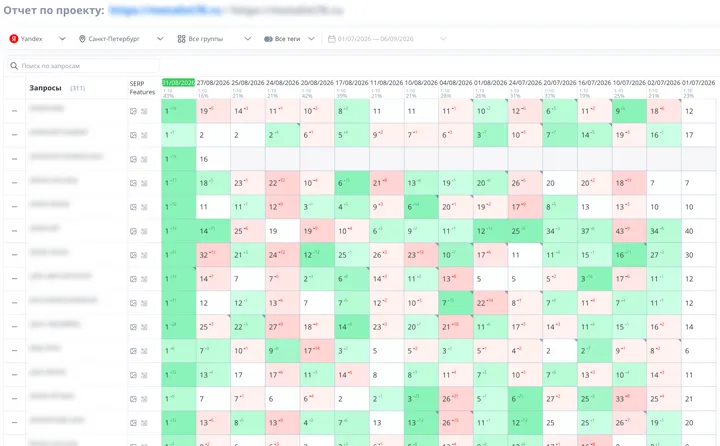Click cell 16 under 27/08/2026
This screenshot has width=720, height=446.
pos(213,159)
